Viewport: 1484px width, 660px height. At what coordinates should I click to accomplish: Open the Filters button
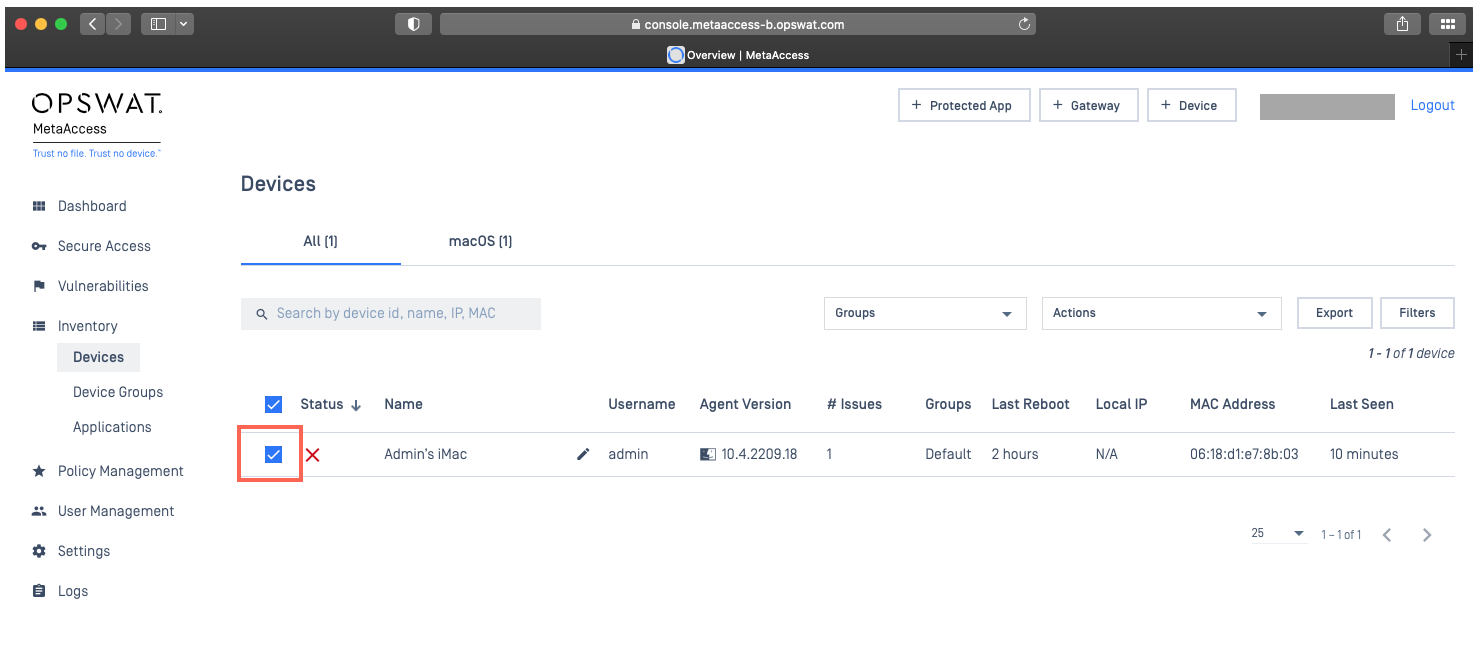pos(1417,313)
